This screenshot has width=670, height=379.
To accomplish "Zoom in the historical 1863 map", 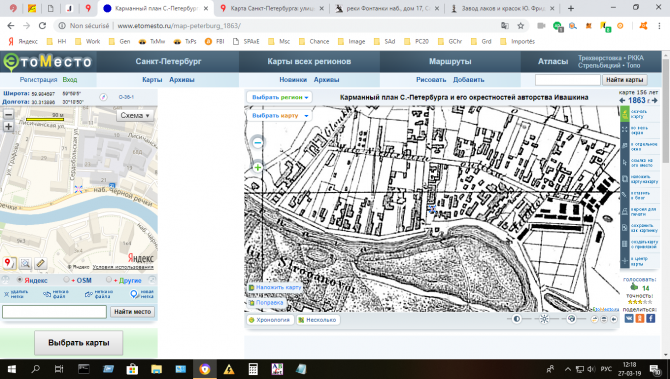I will pyautogui.click(x=258, y=167).
